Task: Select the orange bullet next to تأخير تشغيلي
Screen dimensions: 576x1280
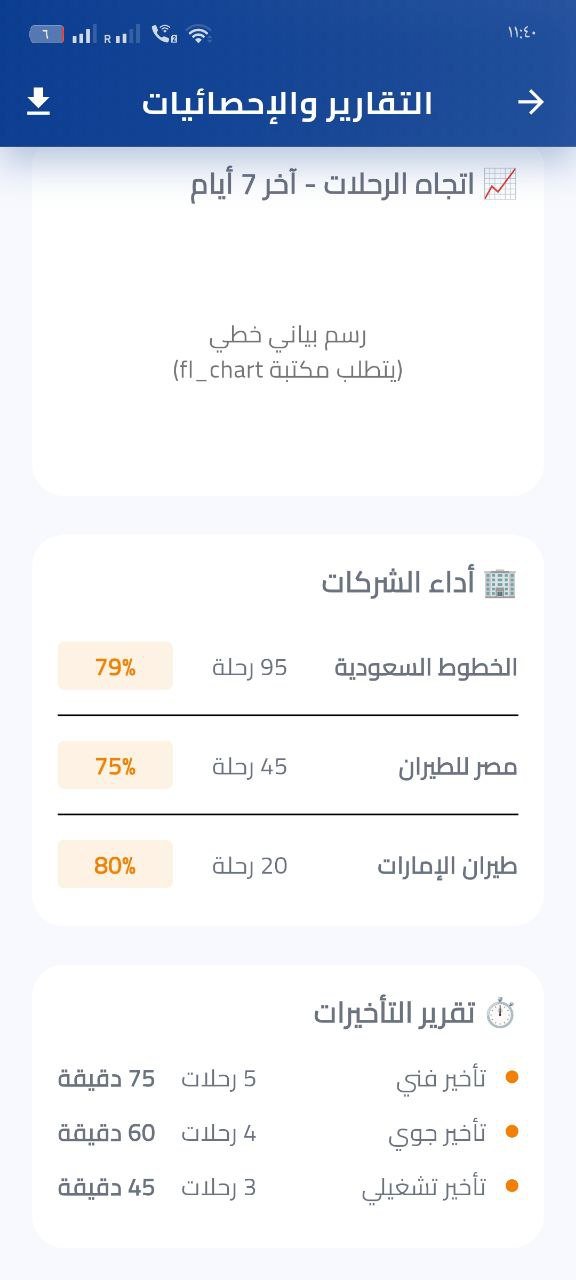Action: [512, 1187]
